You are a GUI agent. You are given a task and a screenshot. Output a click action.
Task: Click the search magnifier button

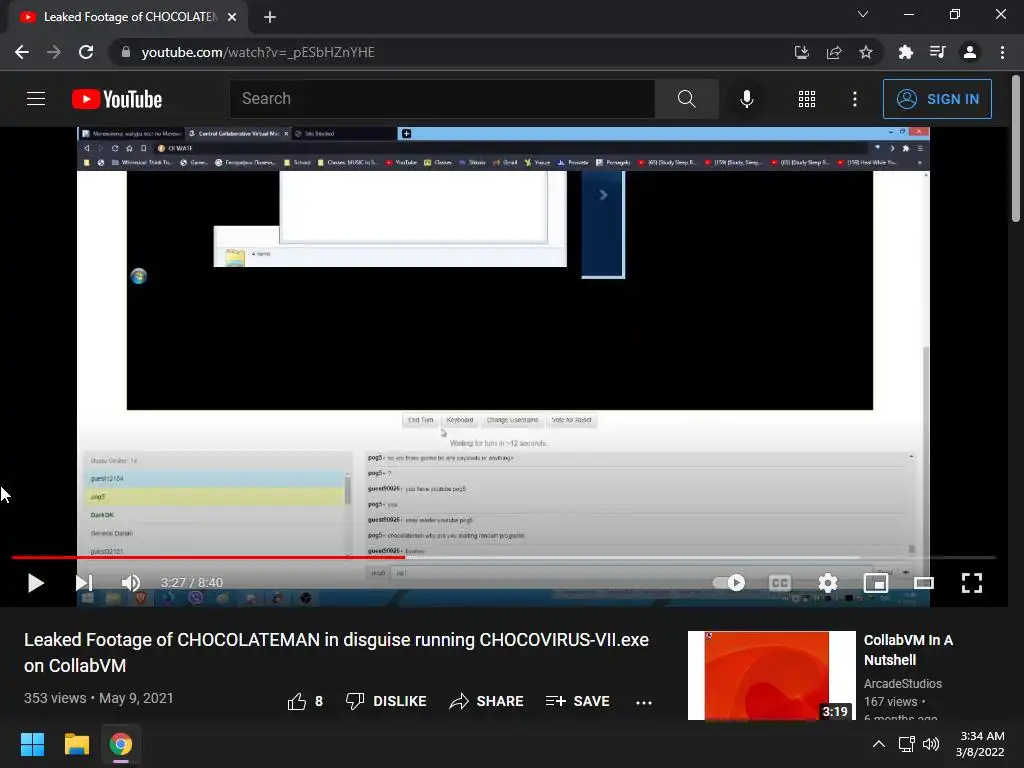tap(686, 99)
